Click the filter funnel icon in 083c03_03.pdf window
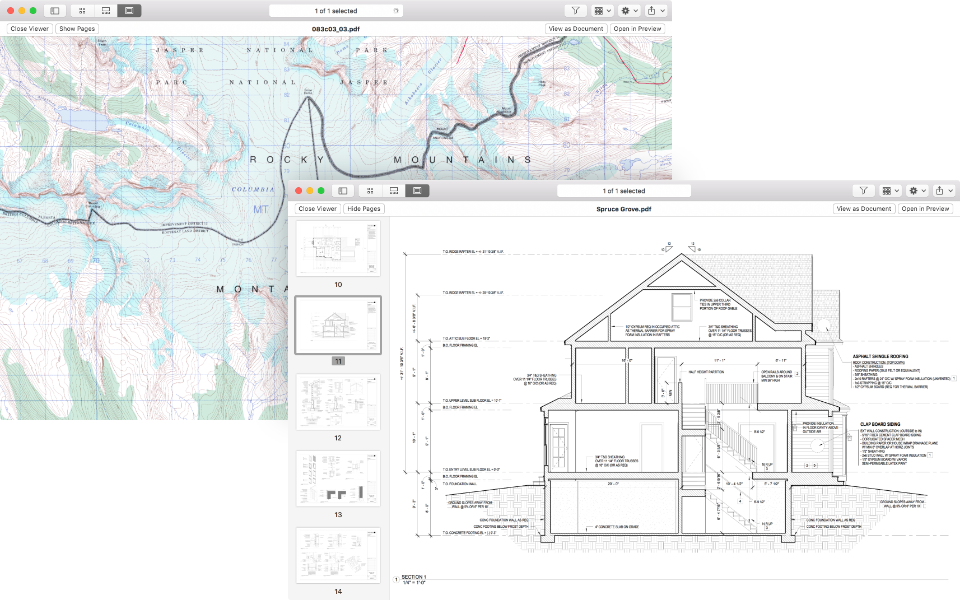960x600 pixels. pyautogui.click(x=576, y=10)
